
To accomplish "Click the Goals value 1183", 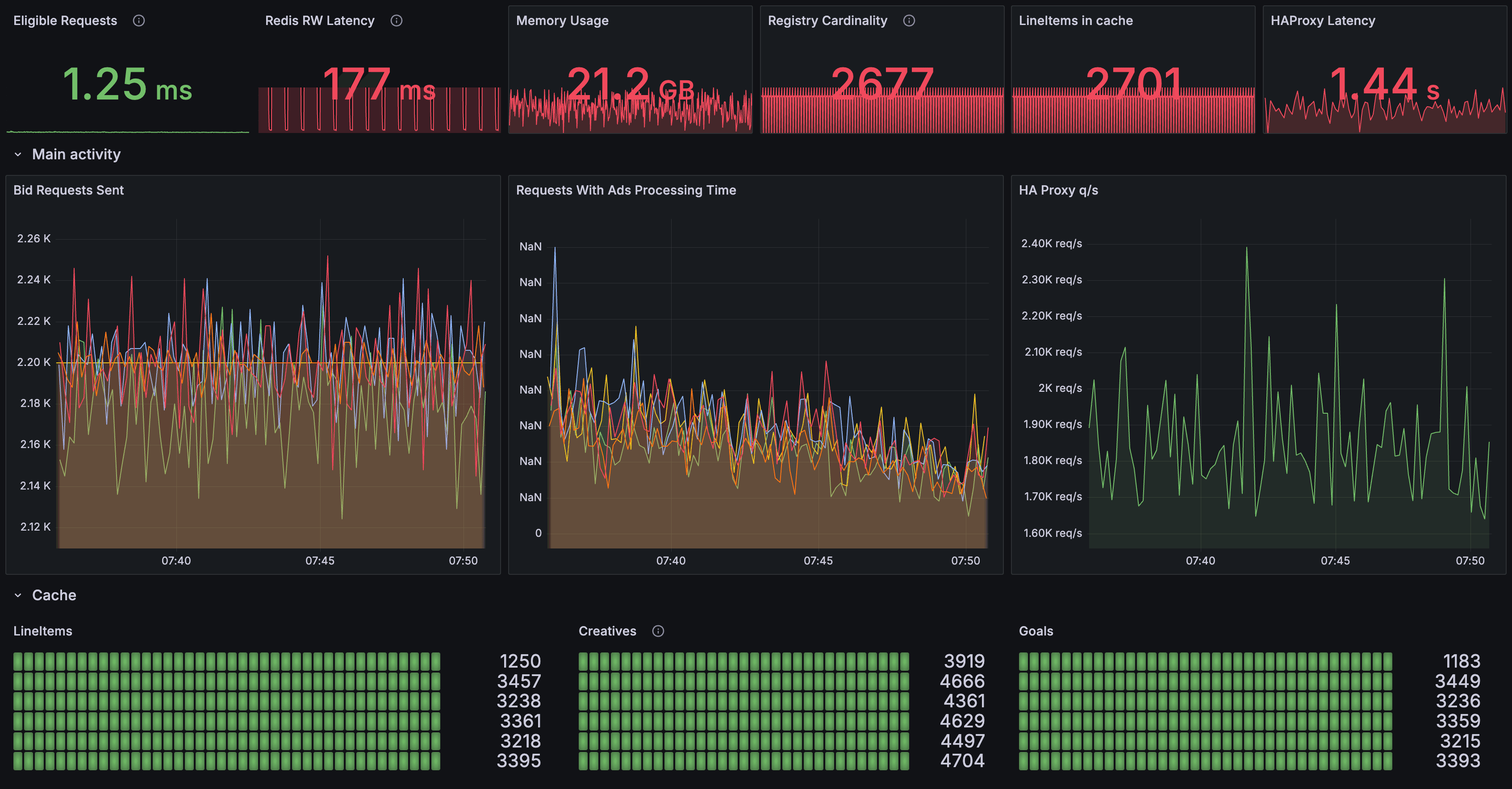I will point(1462,661).
